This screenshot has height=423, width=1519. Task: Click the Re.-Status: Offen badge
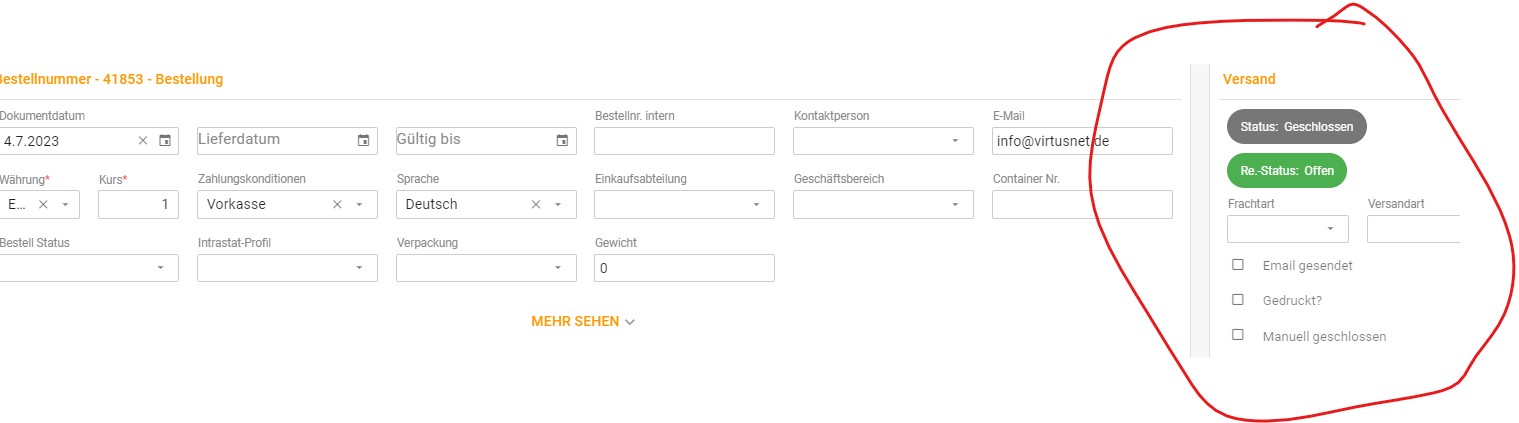(1287, 170)
